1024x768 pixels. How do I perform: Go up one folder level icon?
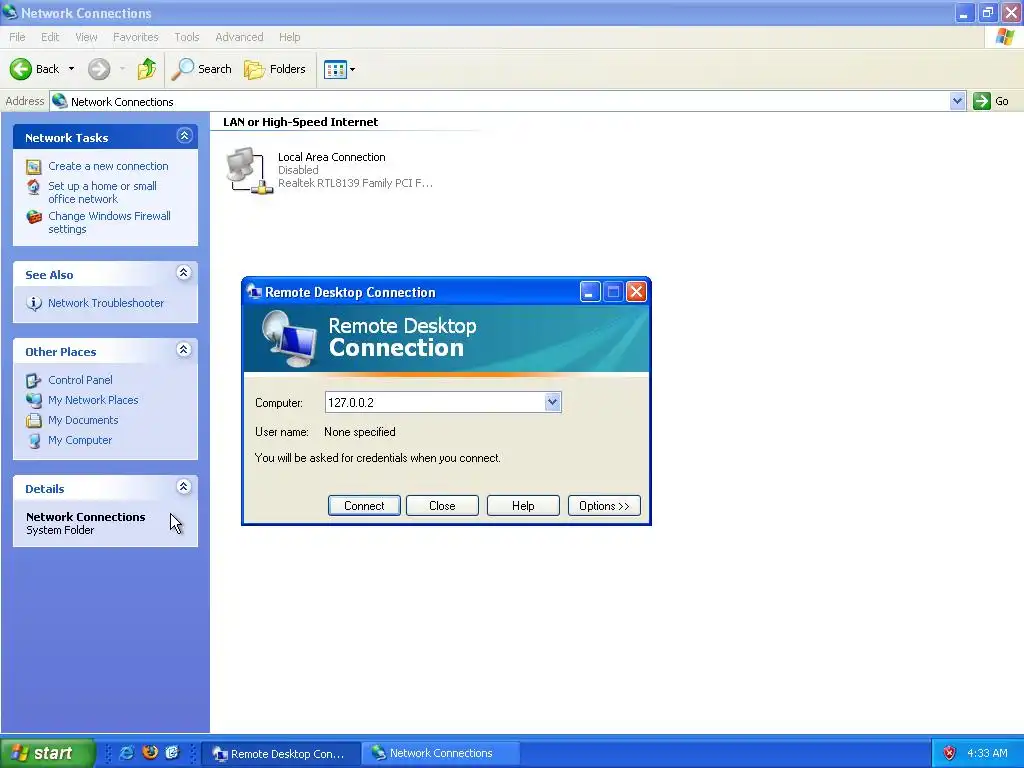click(147, 69)
